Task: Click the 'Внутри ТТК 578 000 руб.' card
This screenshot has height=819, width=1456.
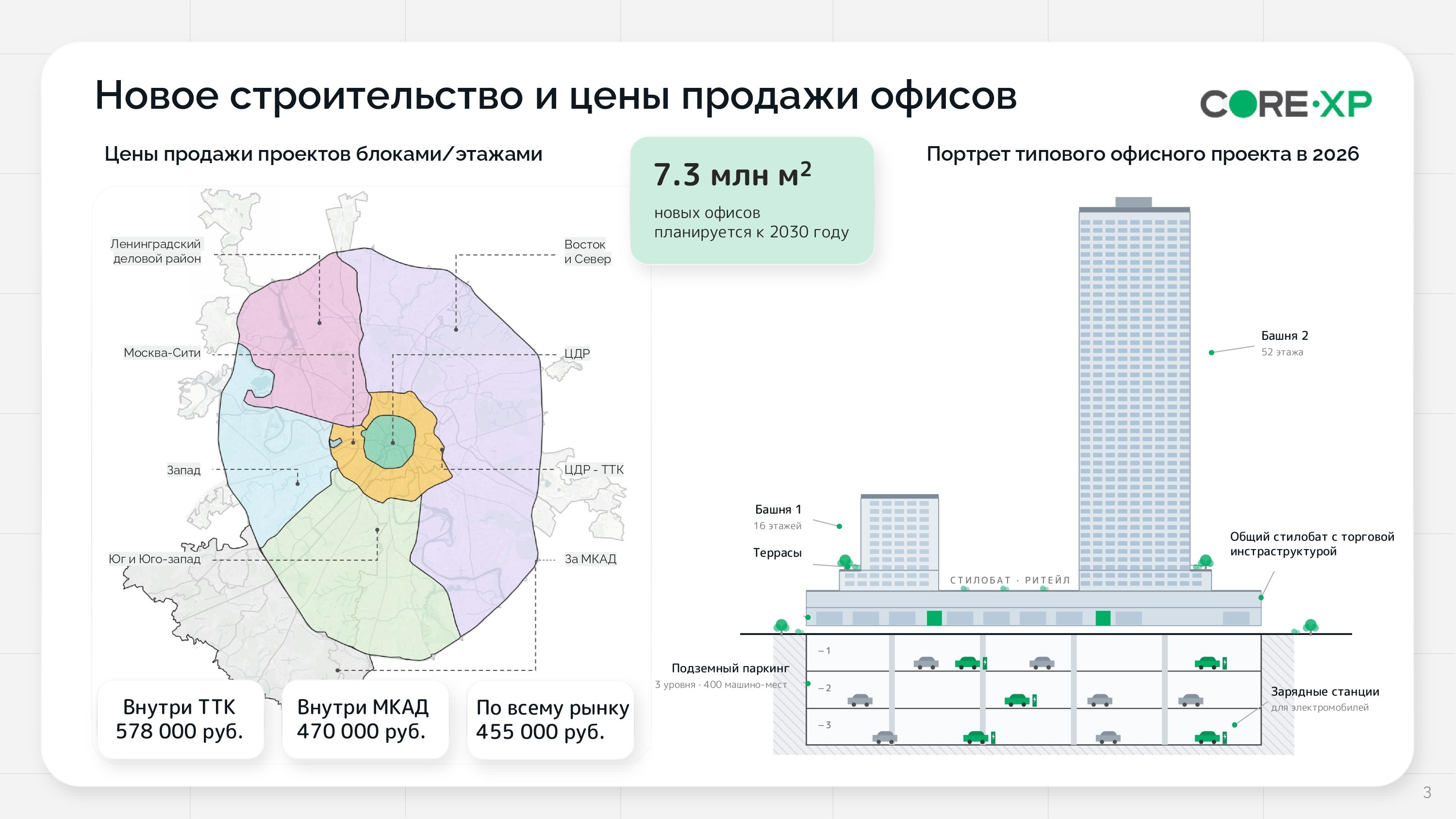Action: tap(180, 719)
